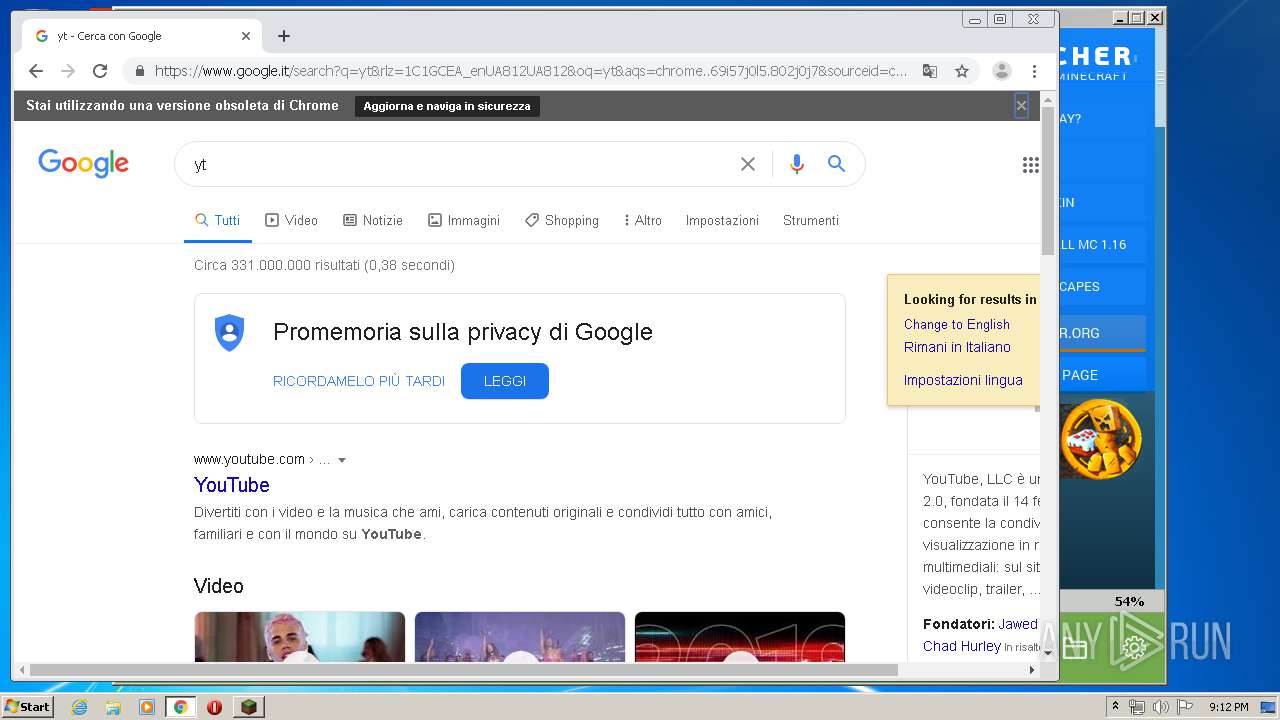Go back to previous page in Chrome
This screenshot has height=720, width=1280.
pos(36,71)
